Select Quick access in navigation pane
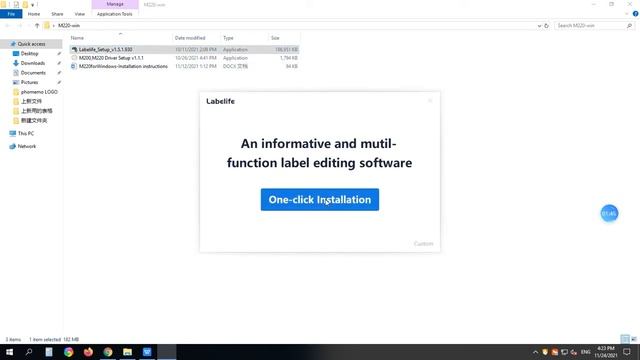Screen dimensions: 640x360 pos(31,44)
